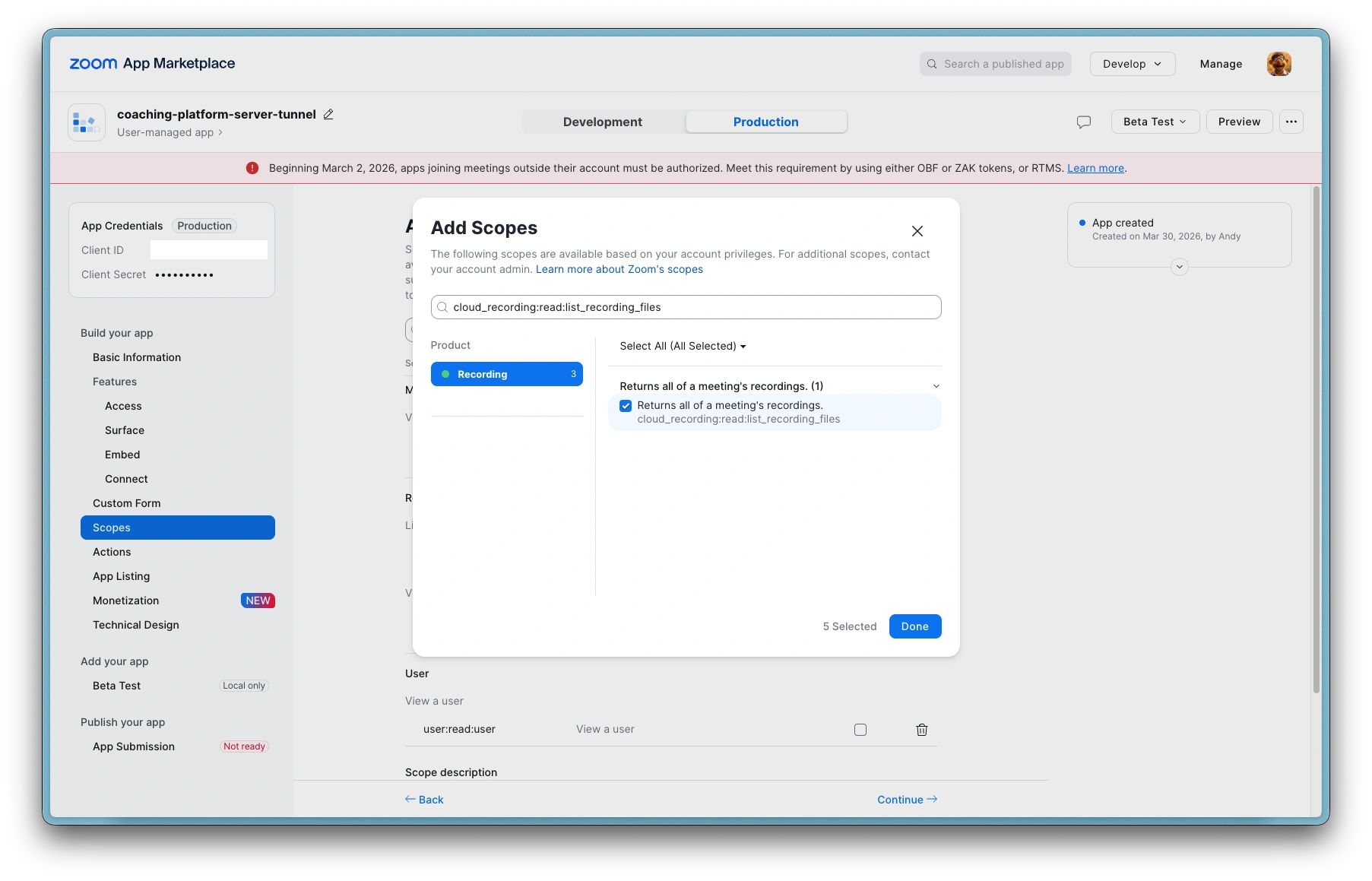Screen dimensions: 1372x881
Task: Open Learn more about Zoom's scopes link
Action: (x=619, y=269)
